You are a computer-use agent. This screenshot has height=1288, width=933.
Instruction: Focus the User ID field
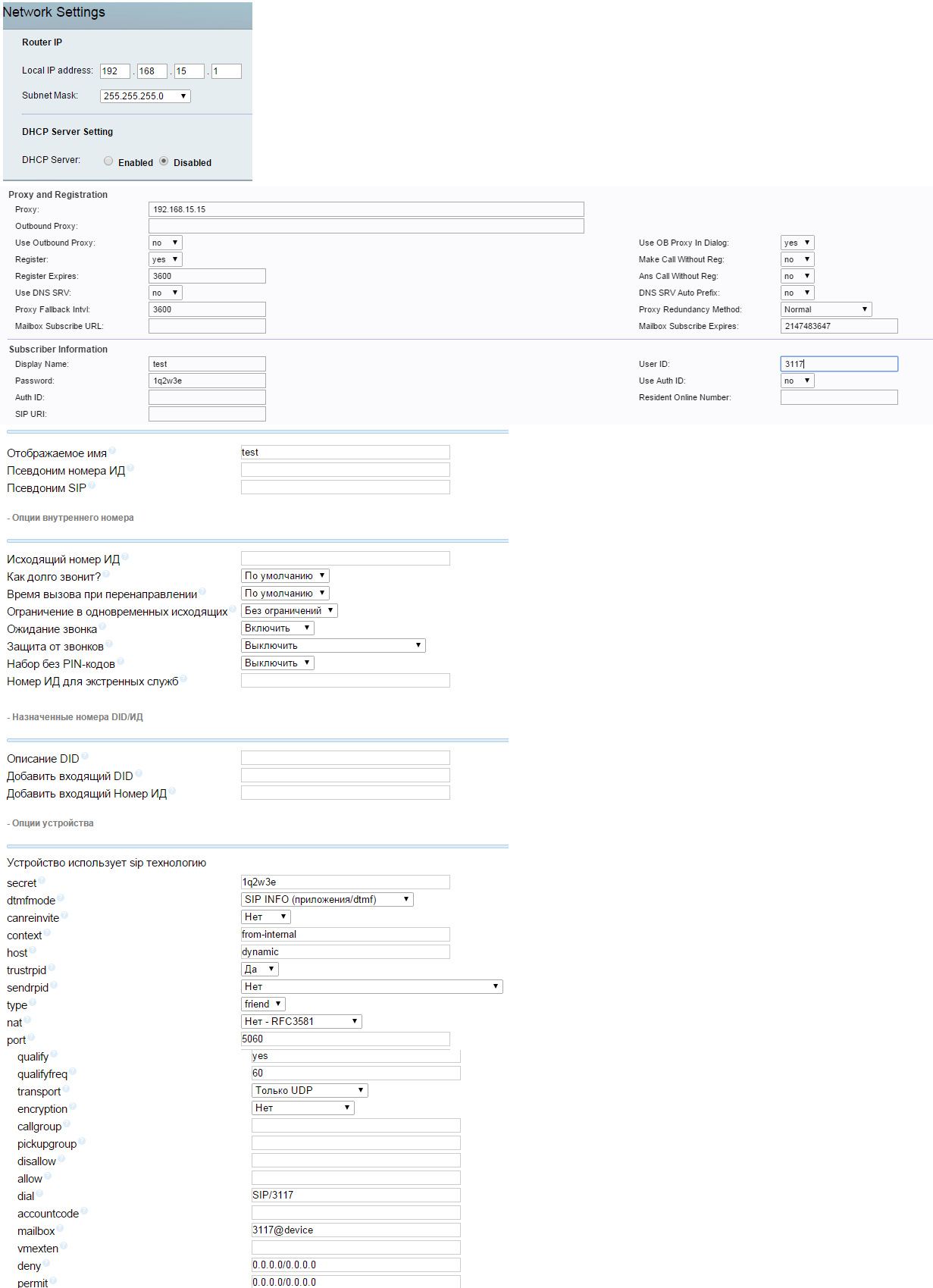click(838, 364)
